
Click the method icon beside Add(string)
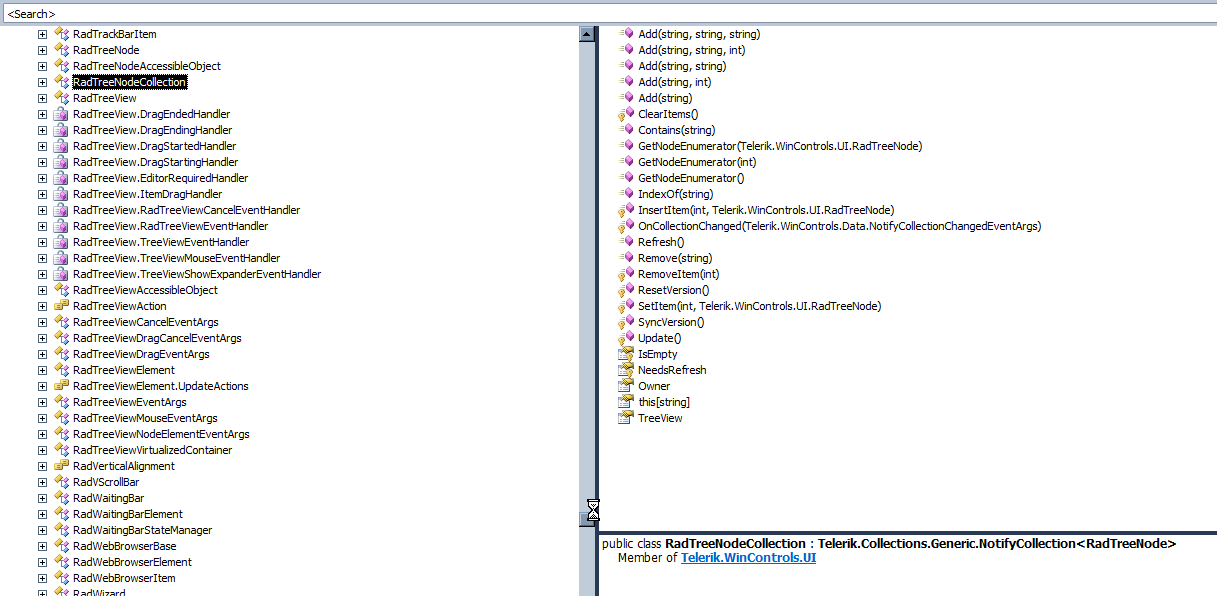tap(626, 98)
